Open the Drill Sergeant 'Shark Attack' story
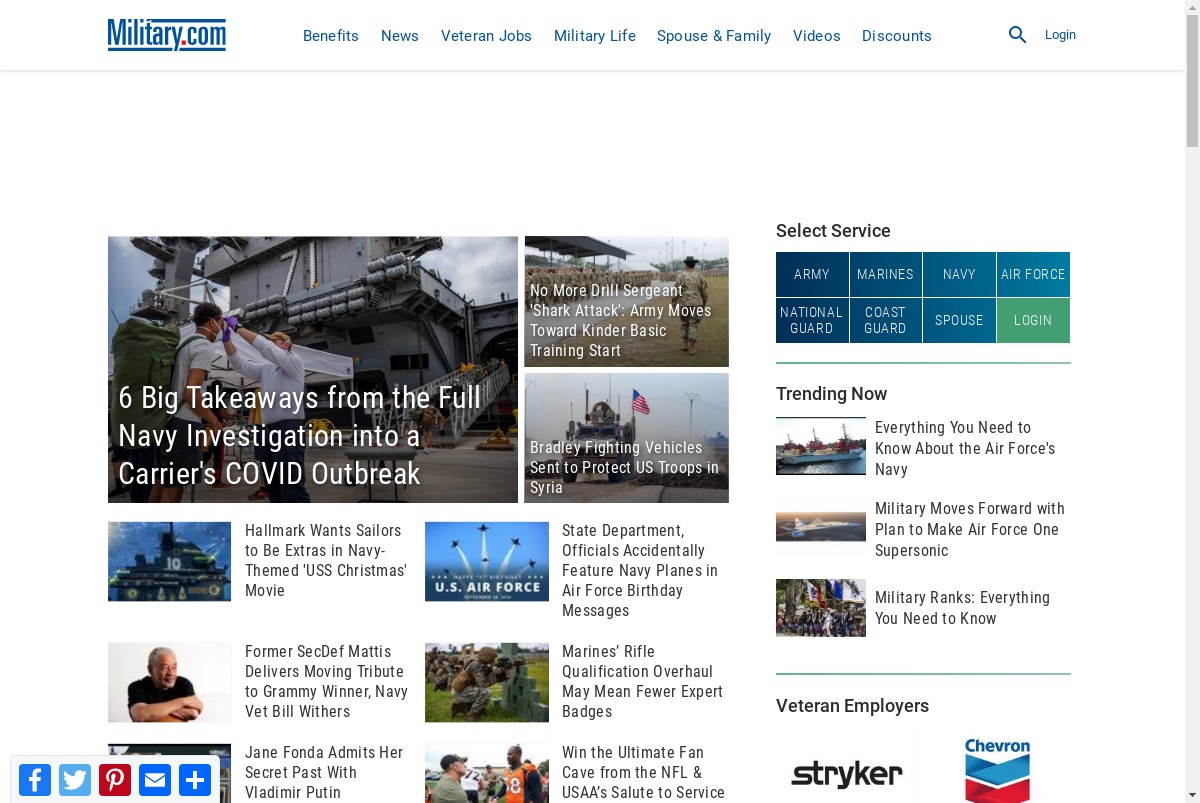This screenshot has width=1200, height=803. [626, 301]
